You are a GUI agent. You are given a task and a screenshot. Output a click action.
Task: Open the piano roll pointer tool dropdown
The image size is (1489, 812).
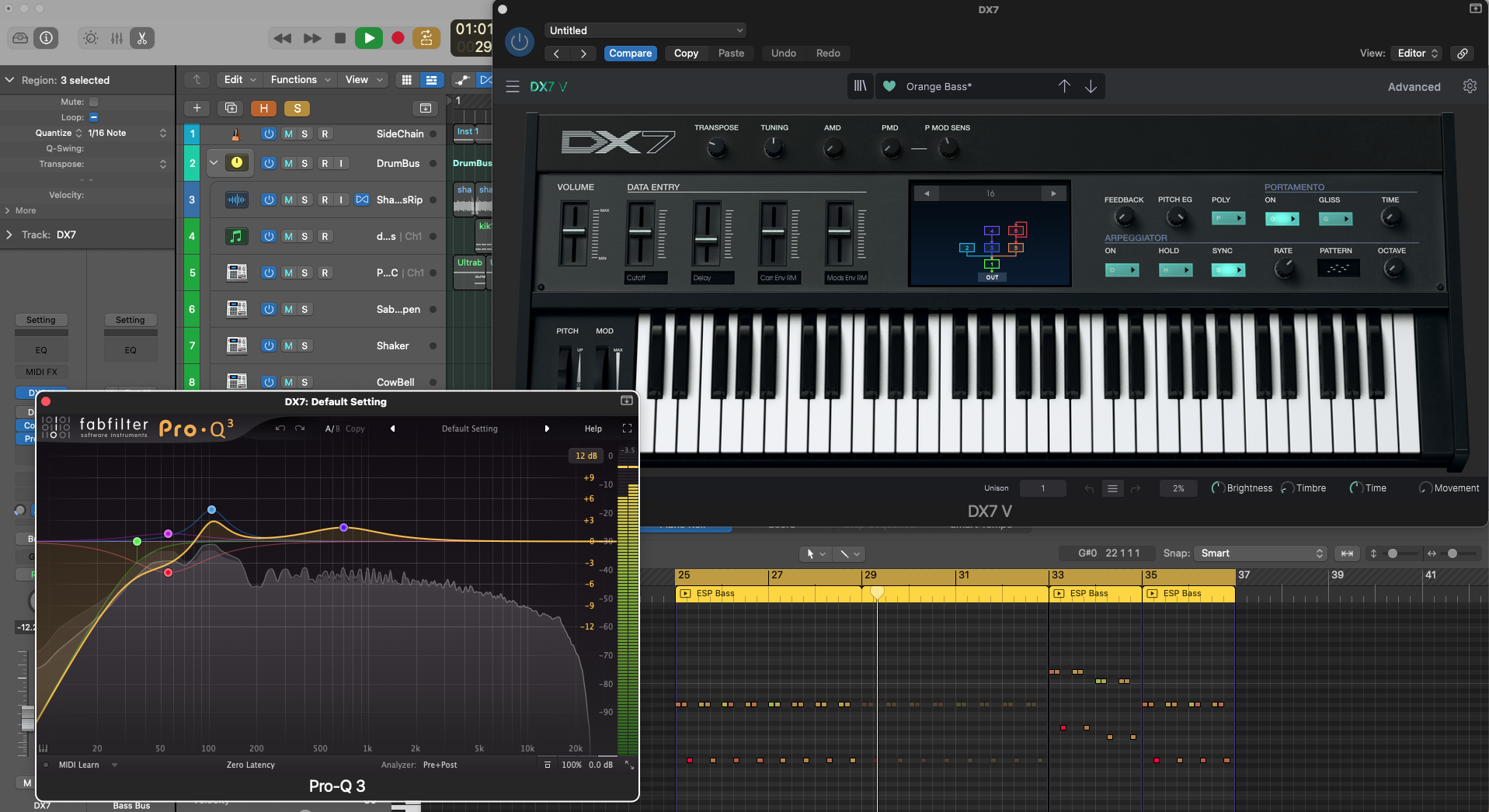pos(816,553)
